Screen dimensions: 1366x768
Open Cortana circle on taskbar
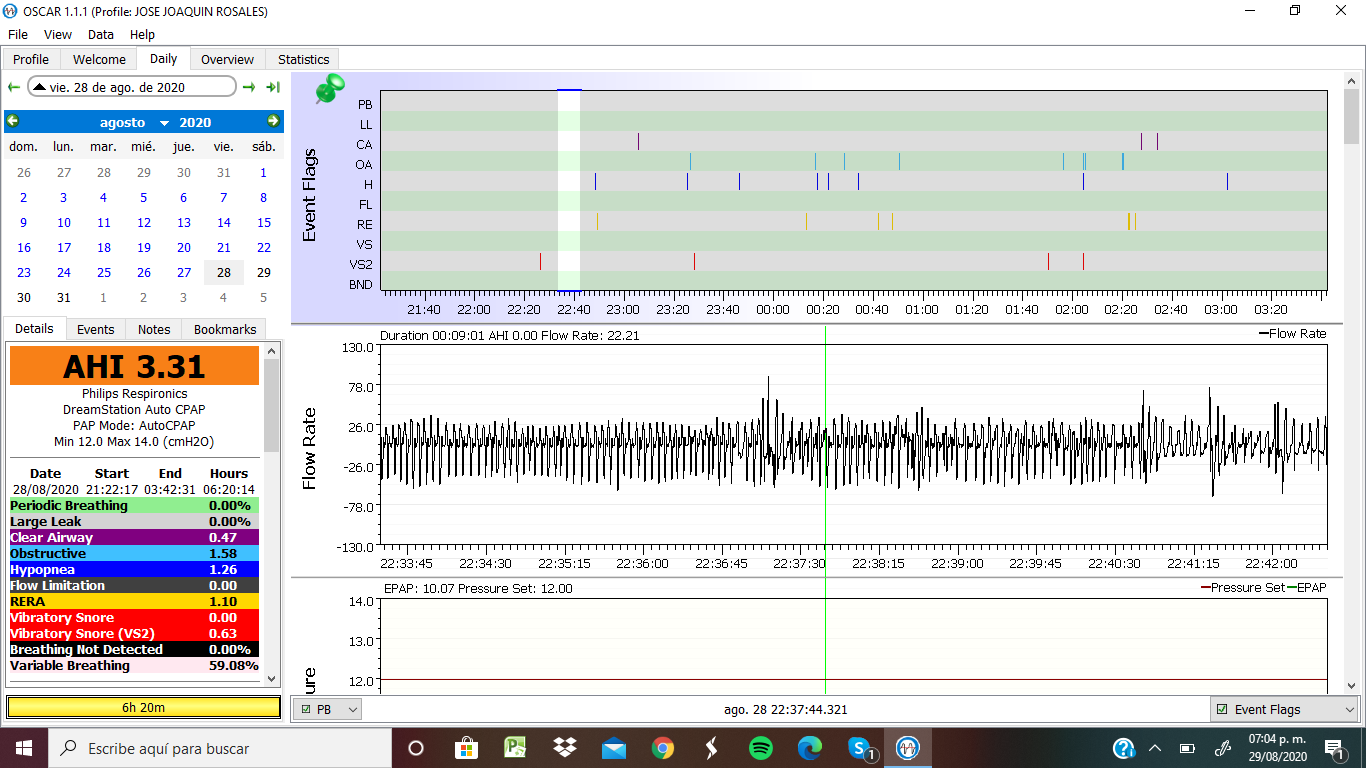416,748
